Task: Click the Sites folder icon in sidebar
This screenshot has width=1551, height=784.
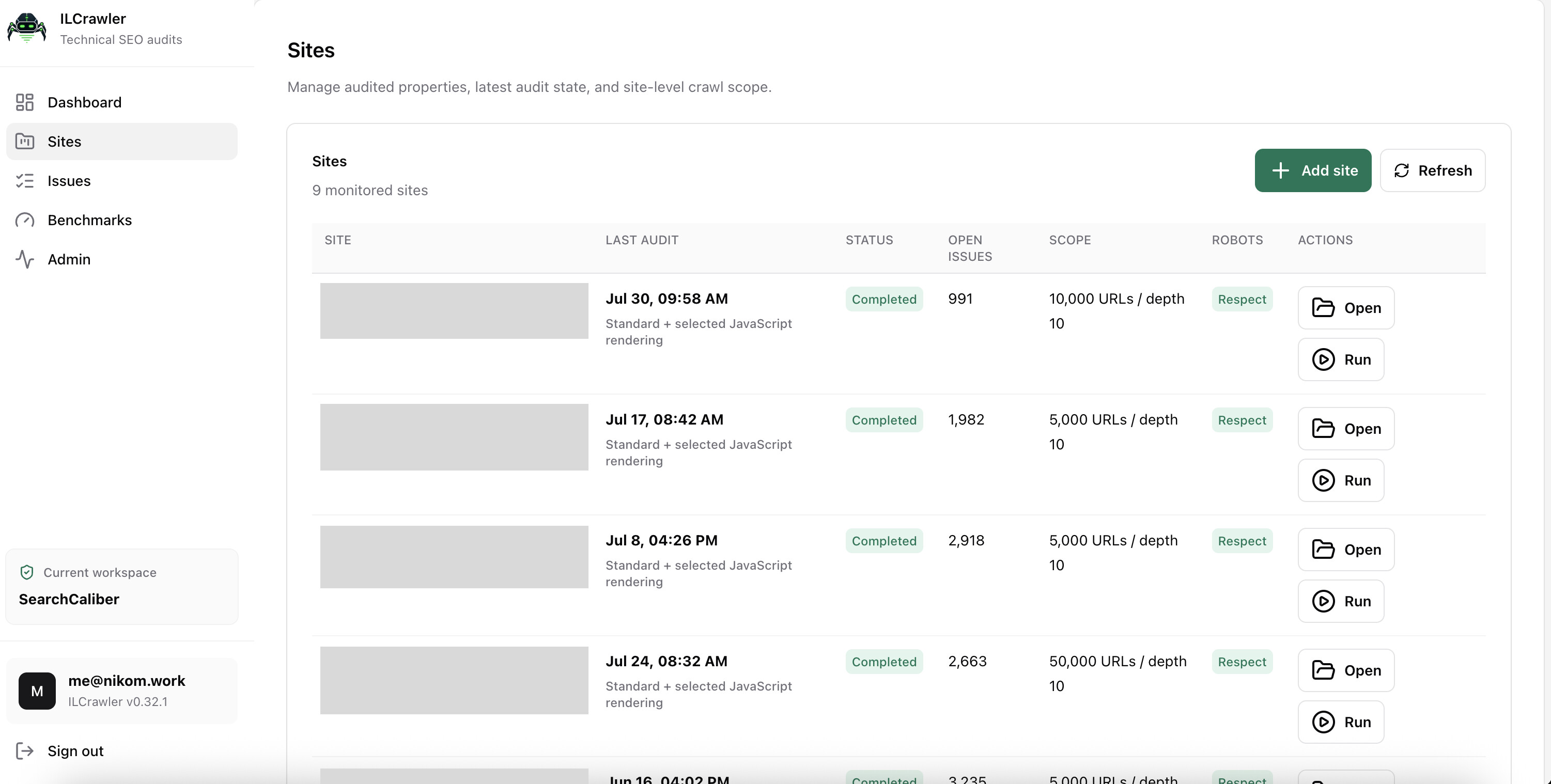Action: pos(25,142)
